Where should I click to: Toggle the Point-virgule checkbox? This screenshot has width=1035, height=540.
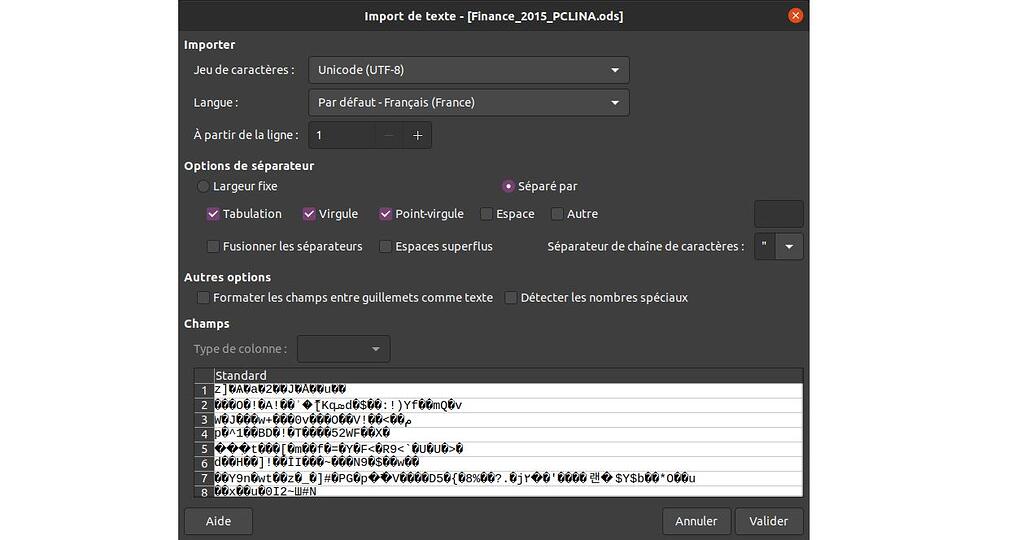[x=385, y=214]
